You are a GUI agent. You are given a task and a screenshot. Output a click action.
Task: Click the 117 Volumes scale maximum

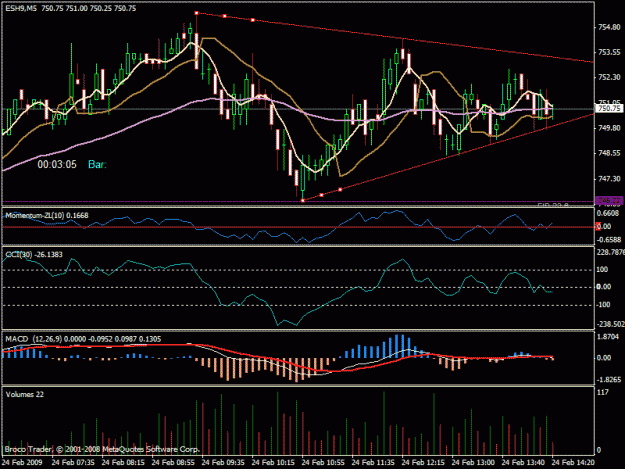(x=603, y=393)
